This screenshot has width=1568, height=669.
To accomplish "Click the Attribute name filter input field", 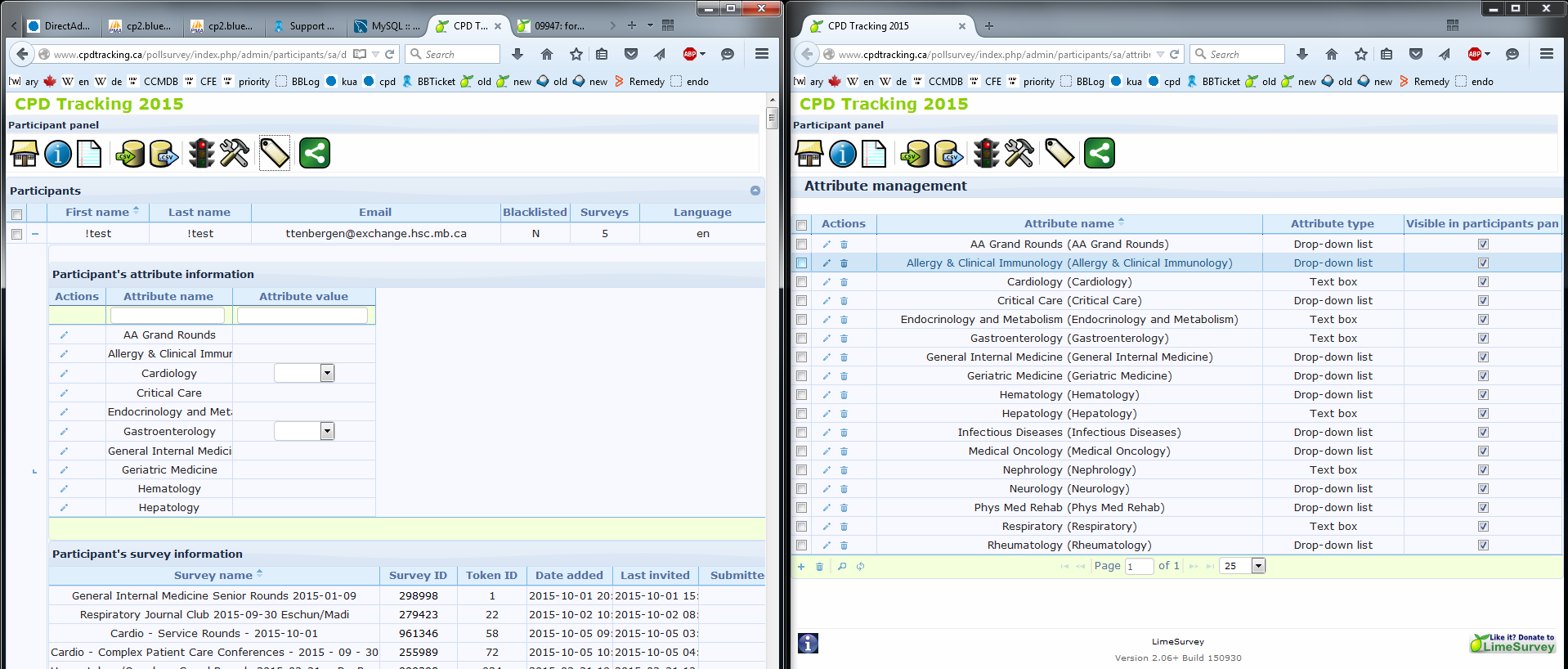I will [x=168, y=316].
